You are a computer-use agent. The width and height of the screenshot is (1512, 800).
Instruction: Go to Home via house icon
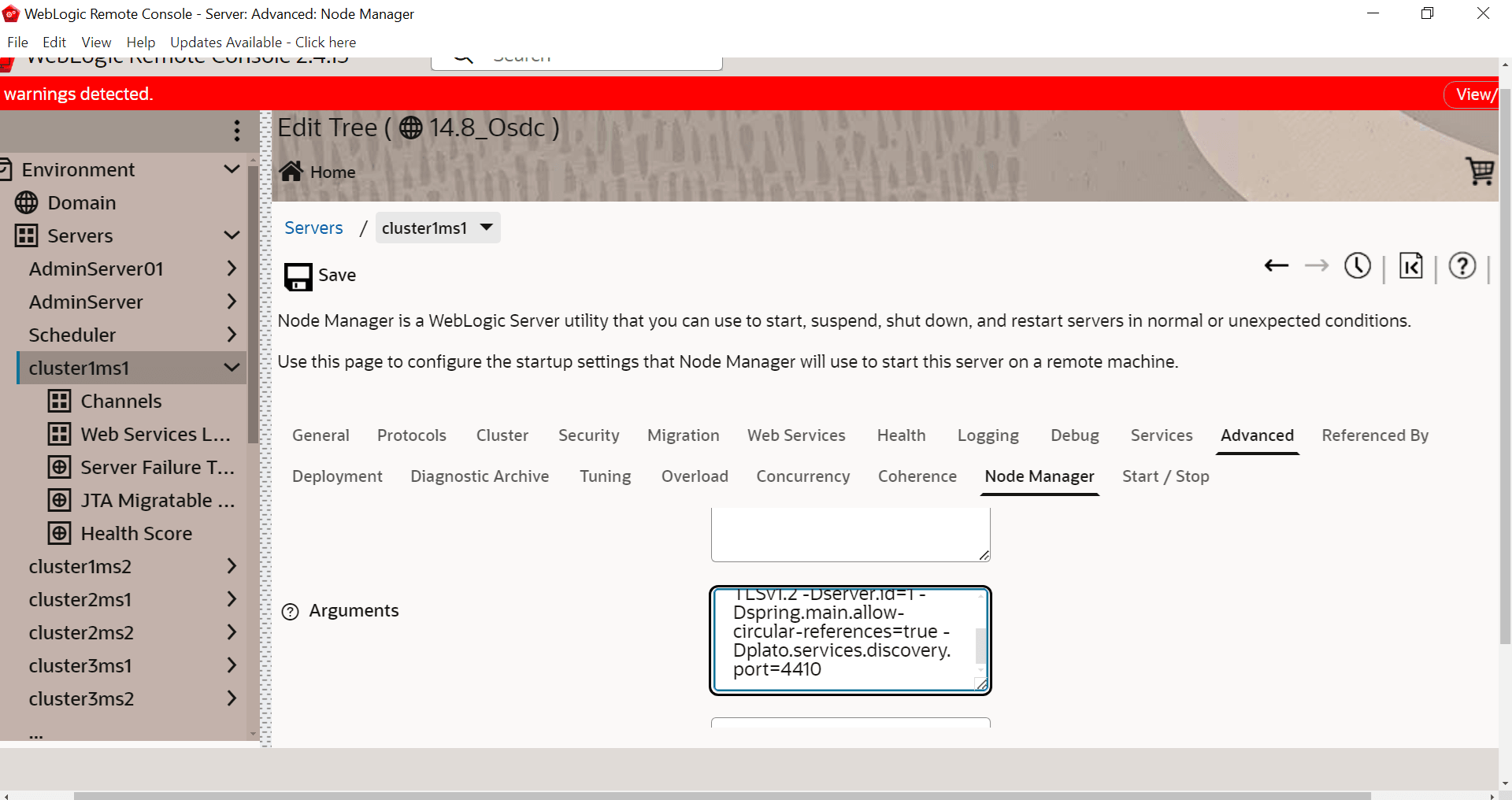pos(291,171)
